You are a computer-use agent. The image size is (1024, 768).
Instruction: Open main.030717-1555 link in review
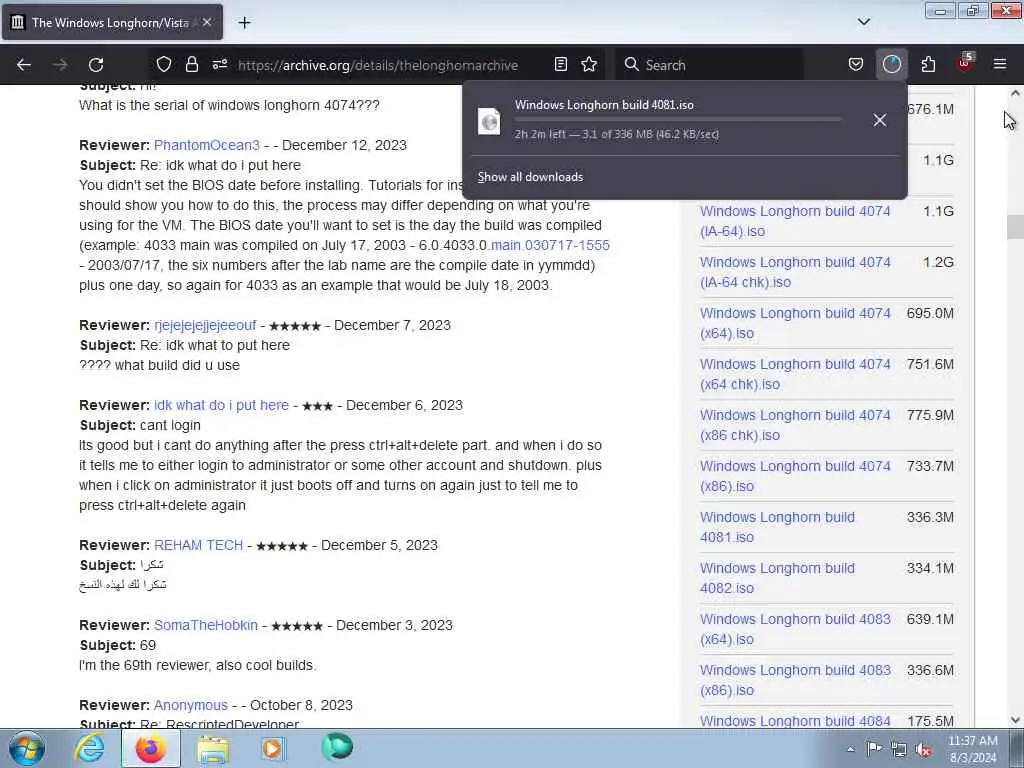(x=550, y=245)
